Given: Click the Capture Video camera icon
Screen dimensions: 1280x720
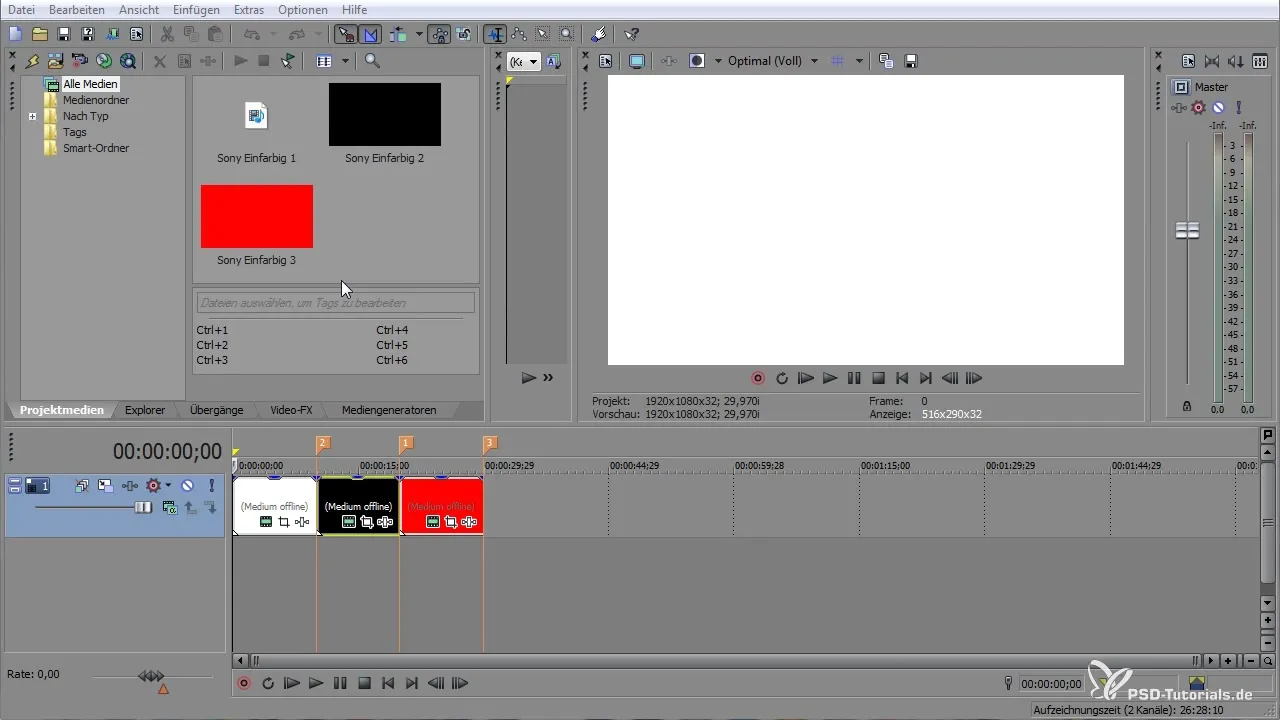Looking at the screenshot, I should 80,61.
